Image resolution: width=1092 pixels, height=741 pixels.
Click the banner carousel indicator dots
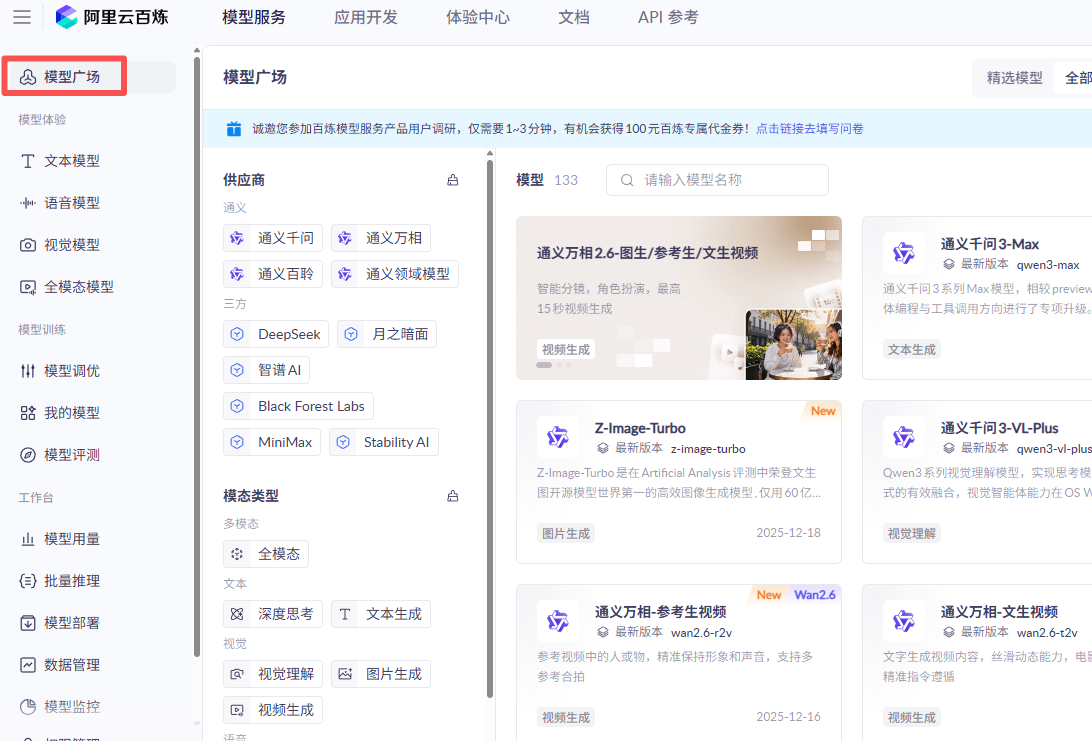pos(554,365)
